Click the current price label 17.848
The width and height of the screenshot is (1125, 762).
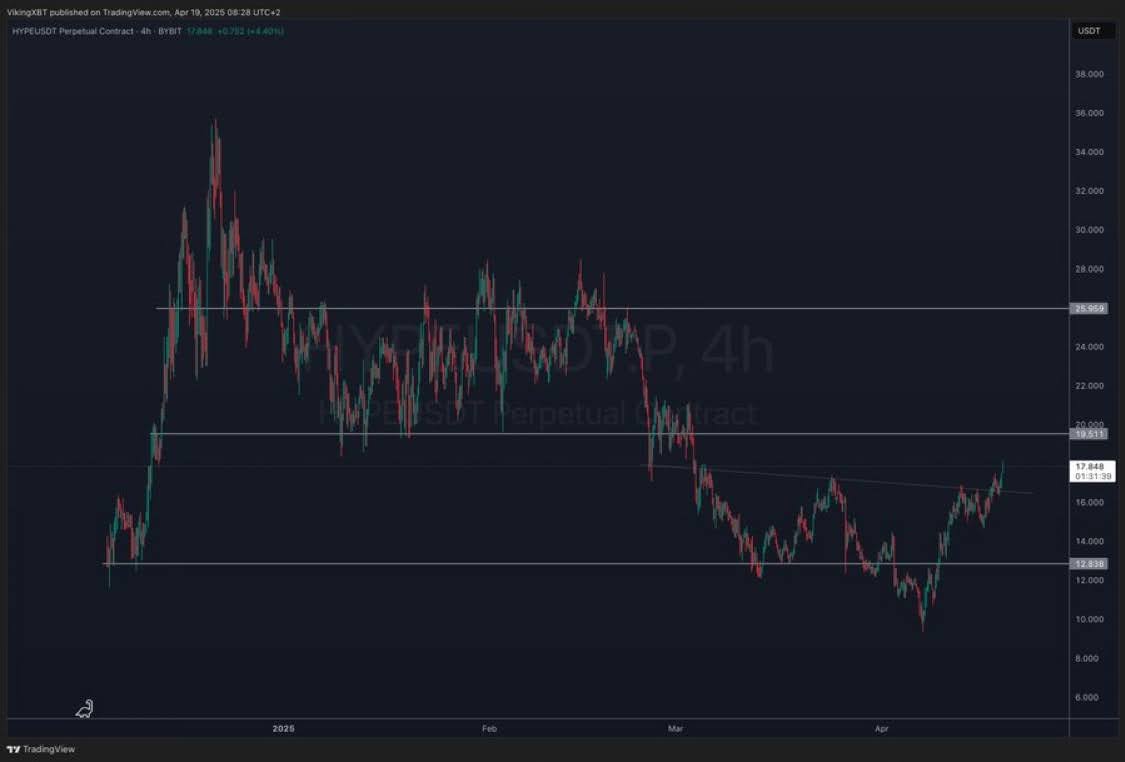[1088, 466]
